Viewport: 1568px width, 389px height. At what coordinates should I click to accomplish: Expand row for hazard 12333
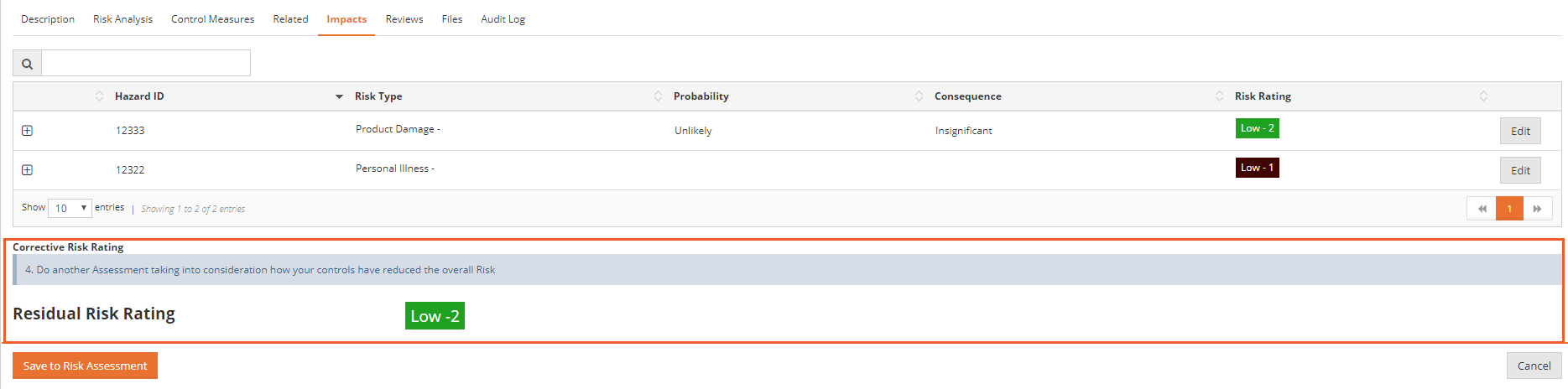(x=27, y=131)
